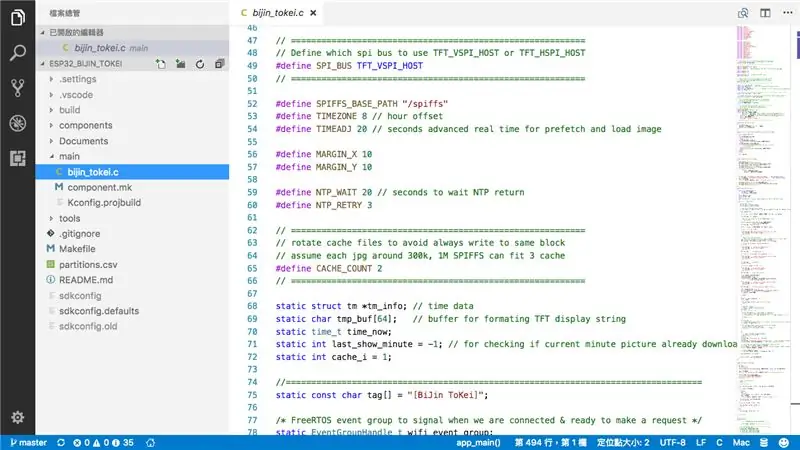
Task: Click the master branch indicator in status bar
Action: 29,442
